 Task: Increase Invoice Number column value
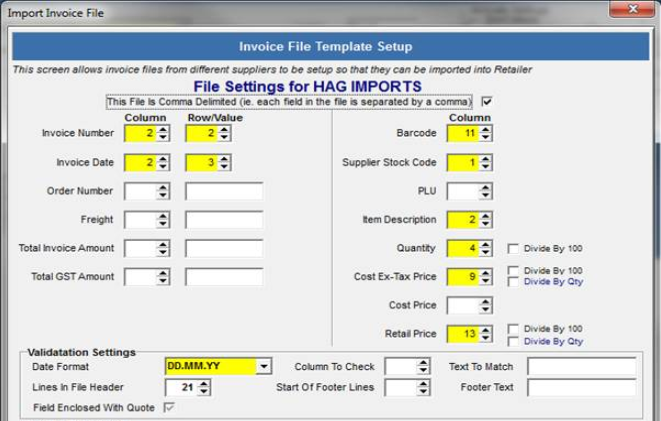[163, 129]
